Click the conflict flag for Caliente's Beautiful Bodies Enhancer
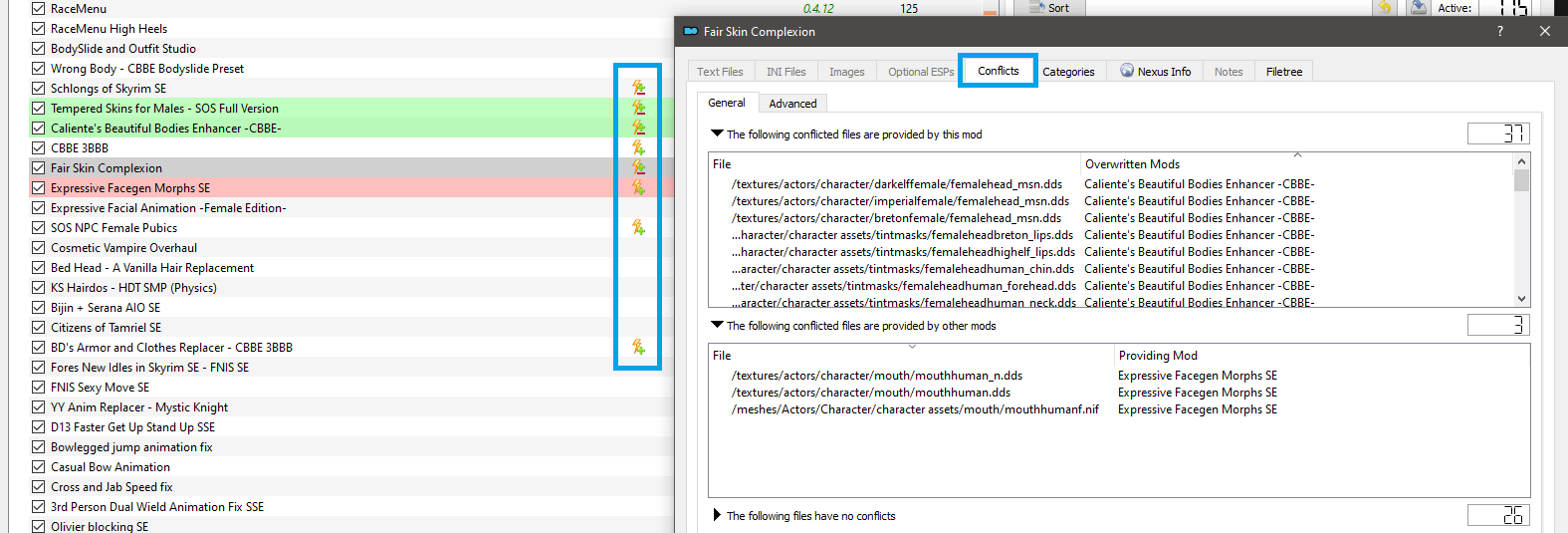 click(638, 128)
